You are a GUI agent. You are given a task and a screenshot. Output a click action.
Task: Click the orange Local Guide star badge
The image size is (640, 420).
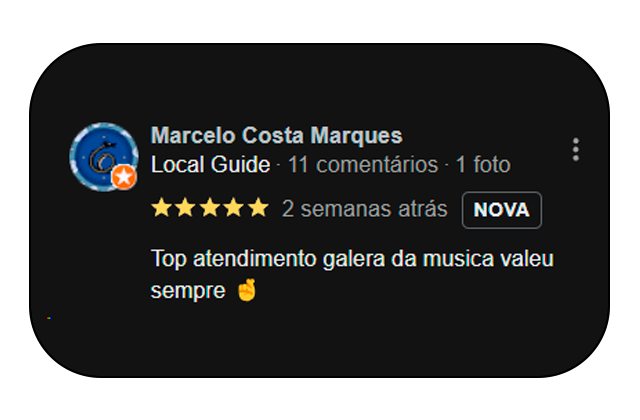[124, 177]
